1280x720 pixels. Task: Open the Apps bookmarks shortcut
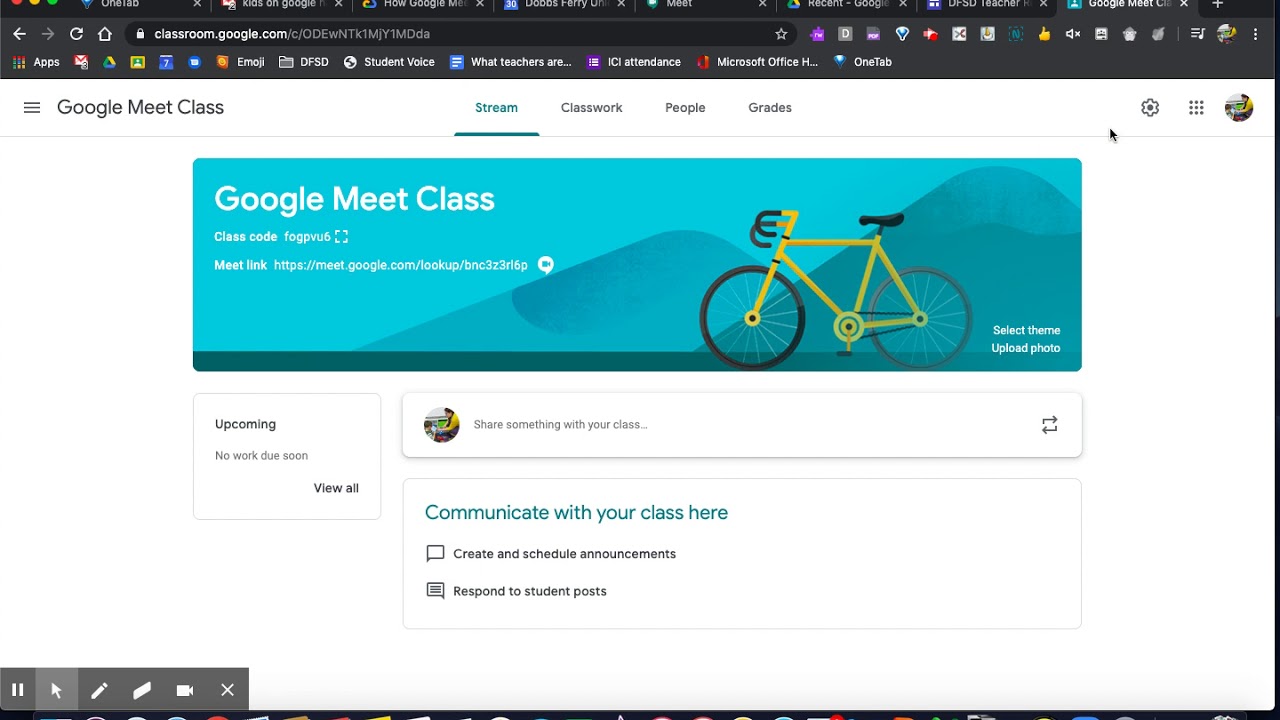click(36, 62)
